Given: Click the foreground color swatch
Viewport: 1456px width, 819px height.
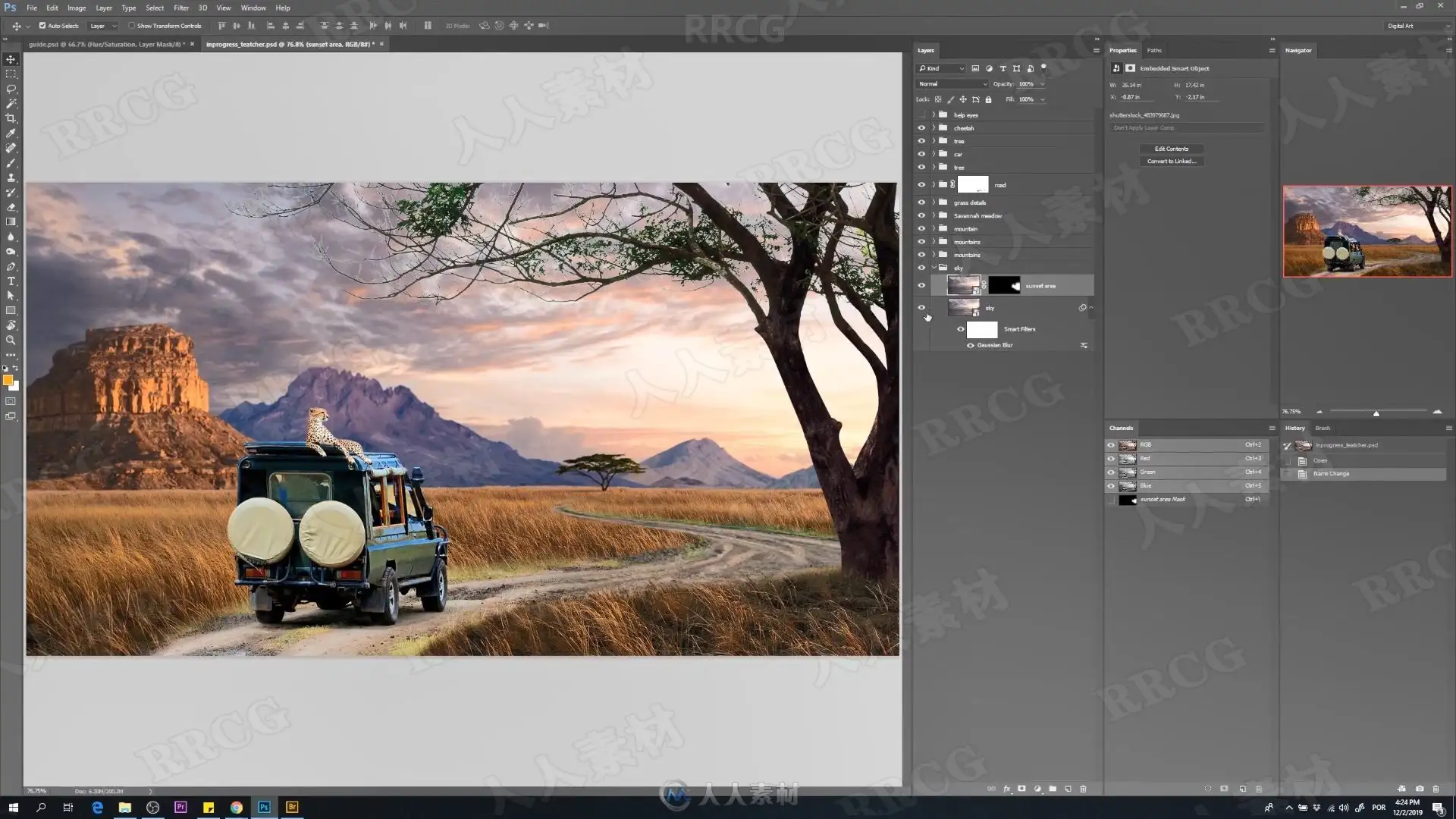Looking at the screenshot, I should click(x=8, y=380).
